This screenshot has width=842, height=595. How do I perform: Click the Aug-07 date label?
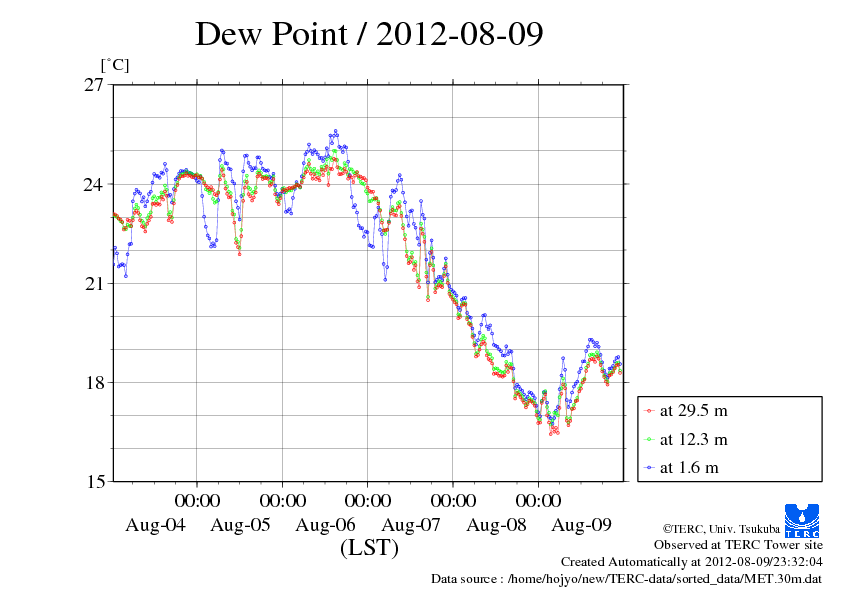(411, 524)
